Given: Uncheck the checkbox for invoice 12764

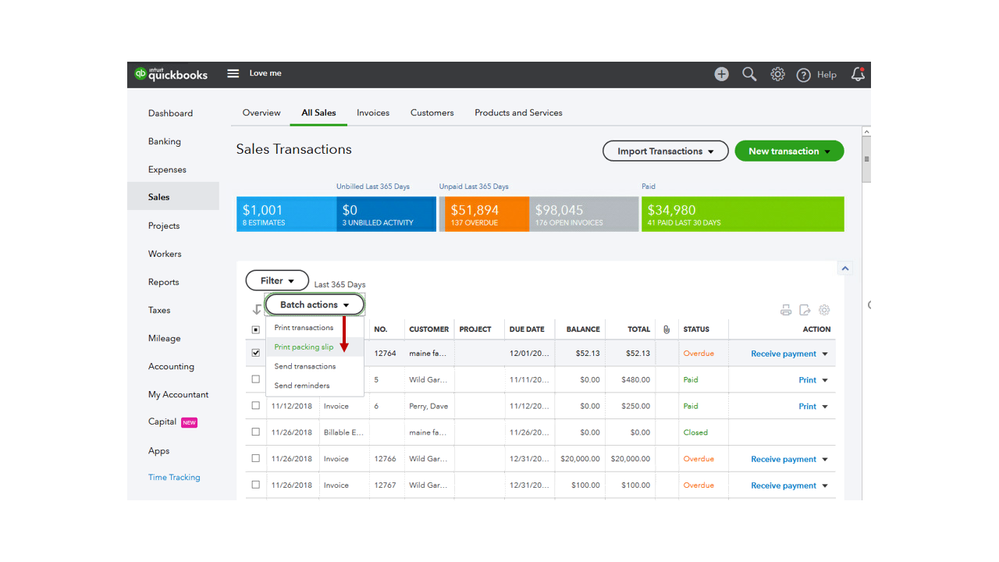Looking at the screenshot, I should 255,352.
